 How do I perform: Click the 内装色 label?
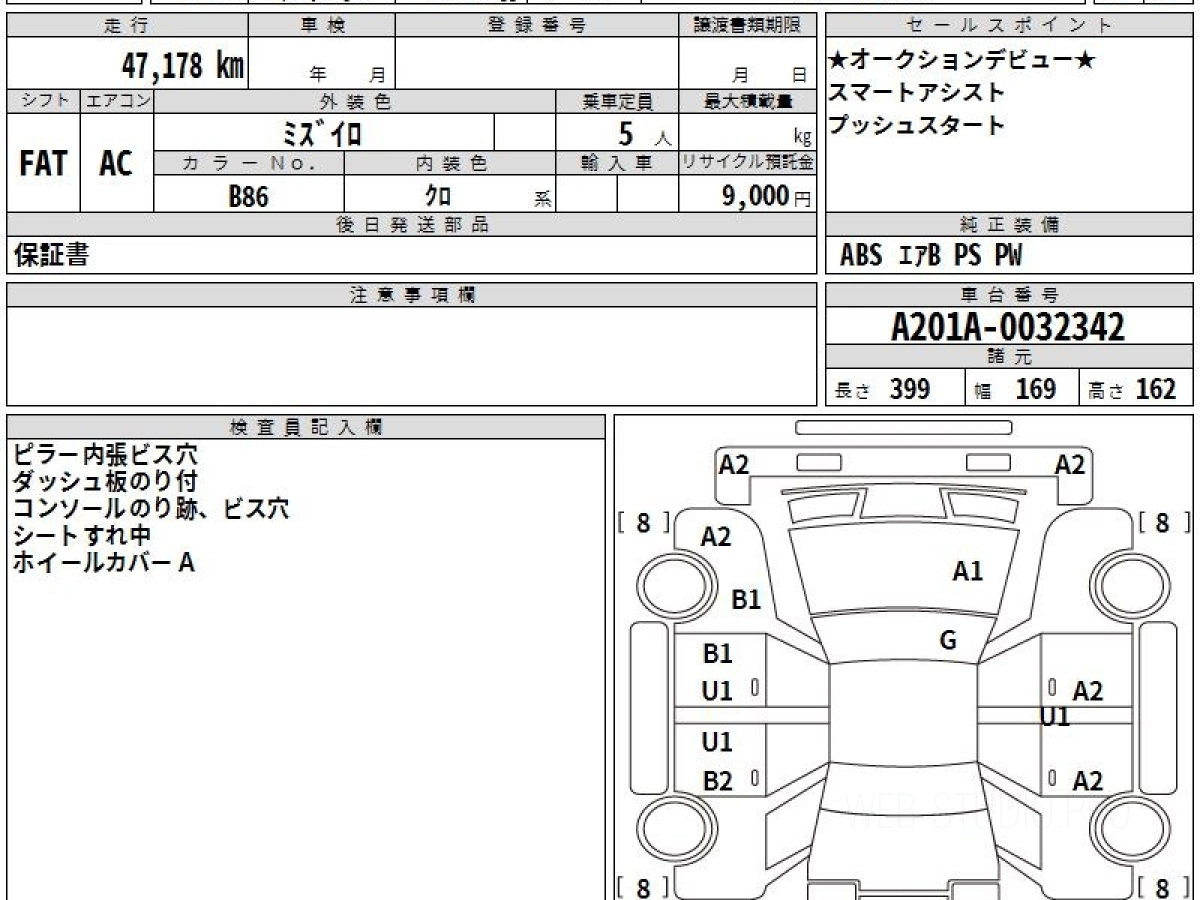point(450,163)
